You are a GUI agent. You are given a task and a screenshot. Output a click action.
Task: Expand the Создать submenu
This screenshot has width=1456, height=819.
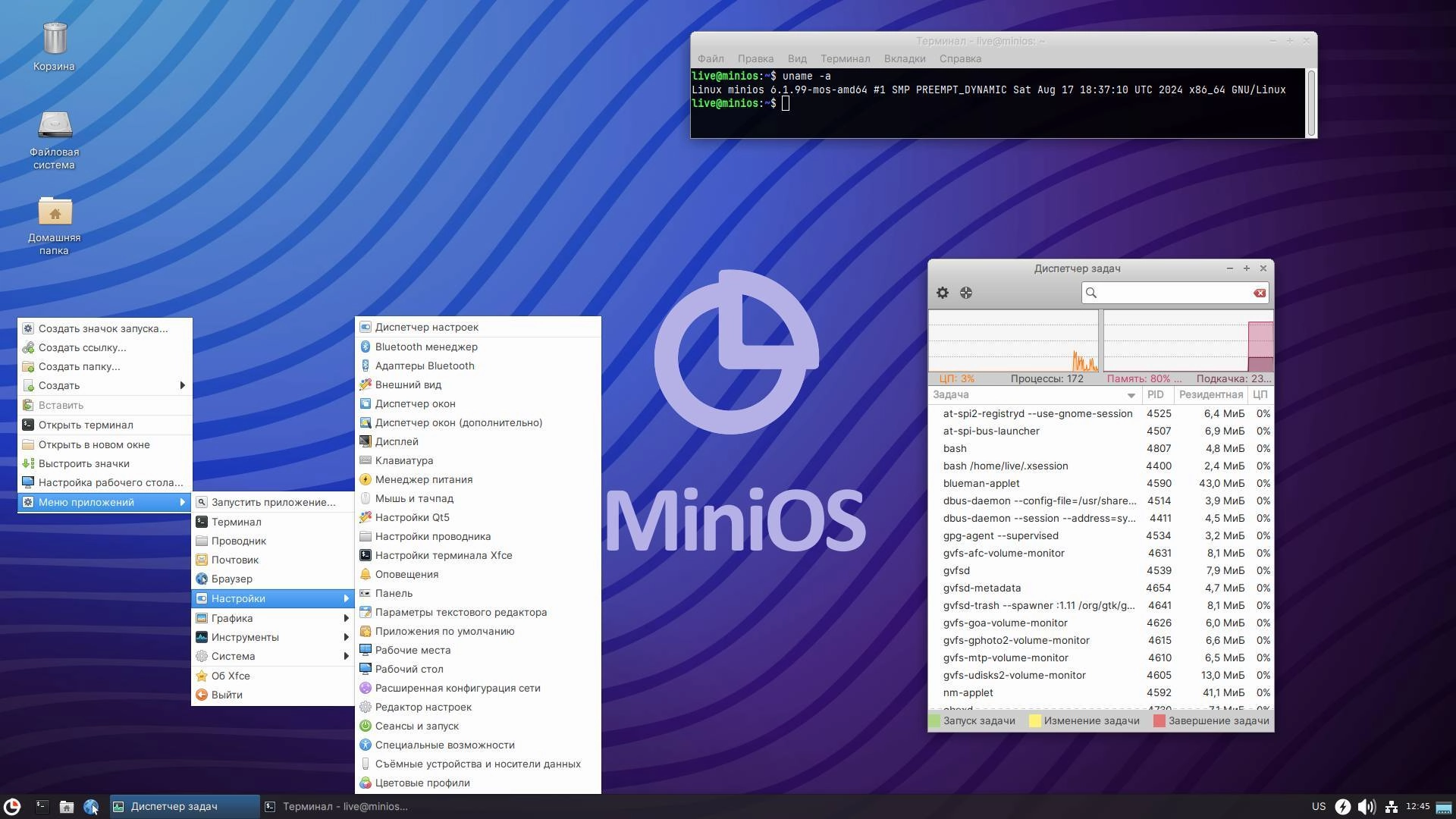pyautogui.click(x=105, y=385)
